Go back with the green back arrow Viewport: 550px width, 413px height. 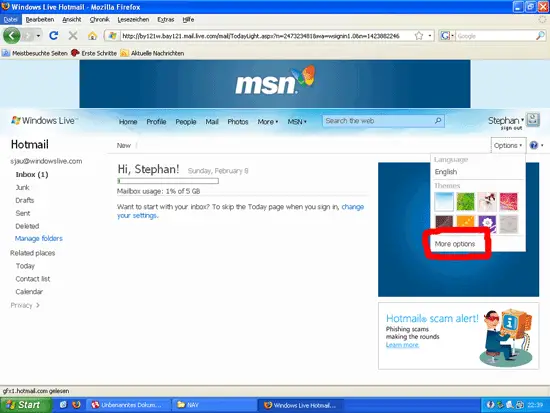(x=11, y=35)
